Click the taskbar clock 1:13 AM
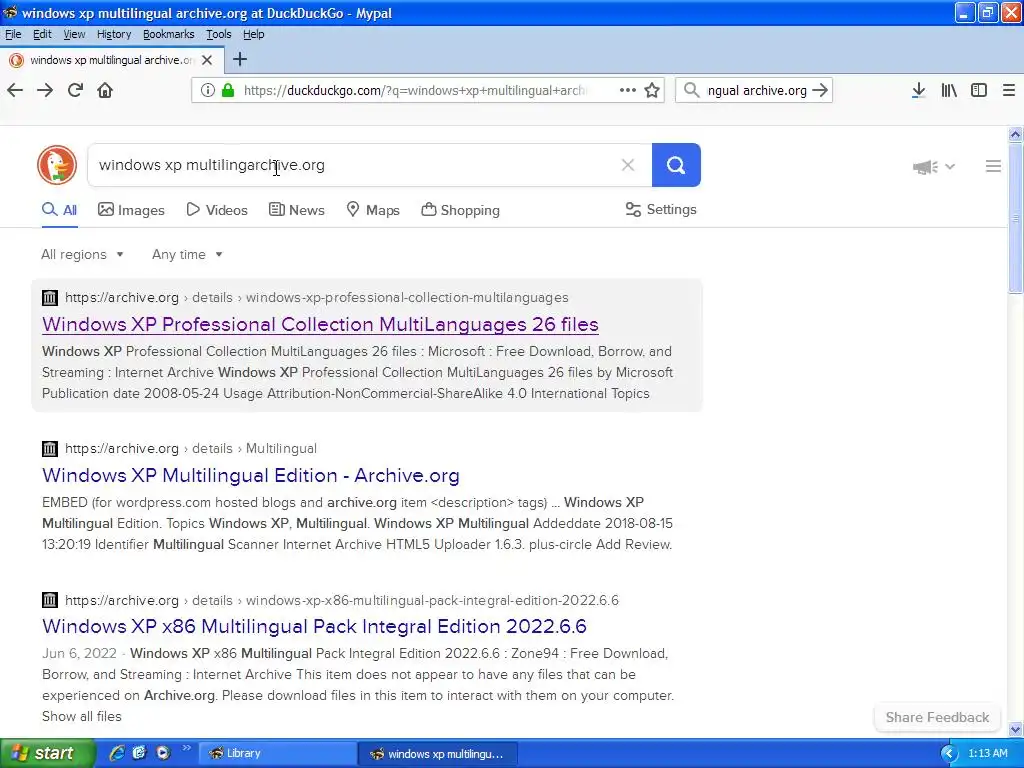1024x768 pixels. tap(987, 754)
